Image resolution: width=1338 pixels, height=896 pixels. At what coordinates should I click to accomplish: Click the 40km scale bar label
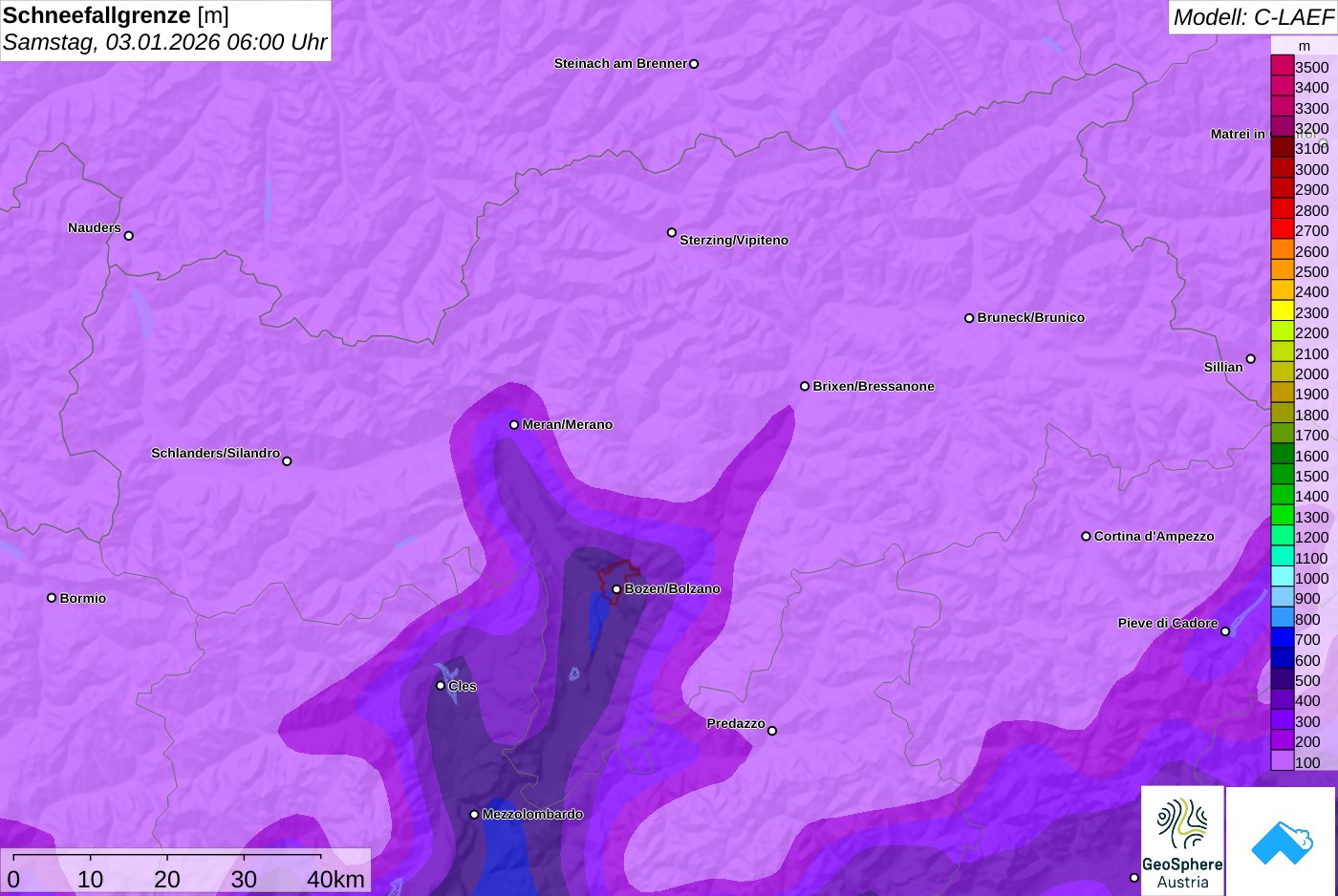(336, 880)
